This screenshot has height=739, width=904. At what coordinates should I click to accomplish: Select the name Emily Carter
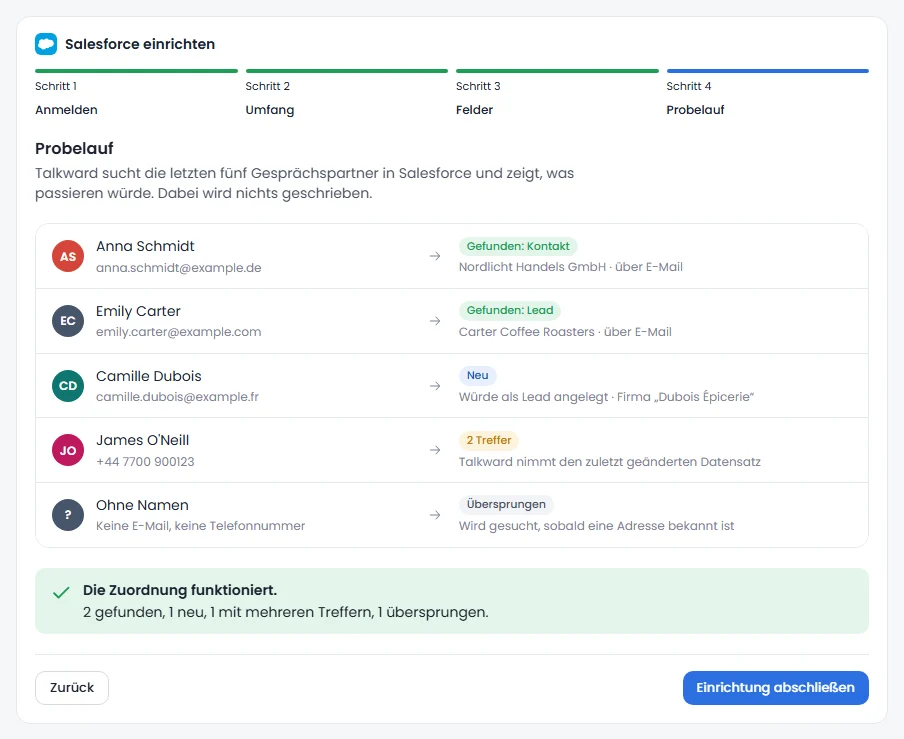click(138, 311)
